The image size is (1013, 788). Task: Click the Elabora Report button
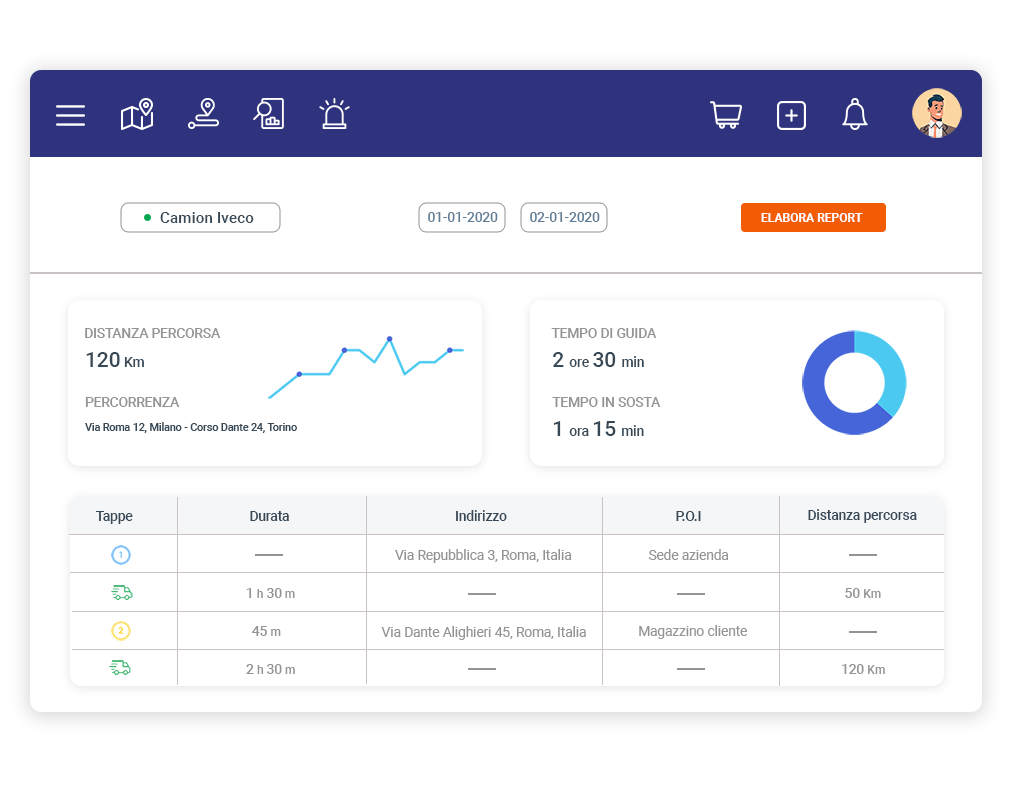(812, 218)
